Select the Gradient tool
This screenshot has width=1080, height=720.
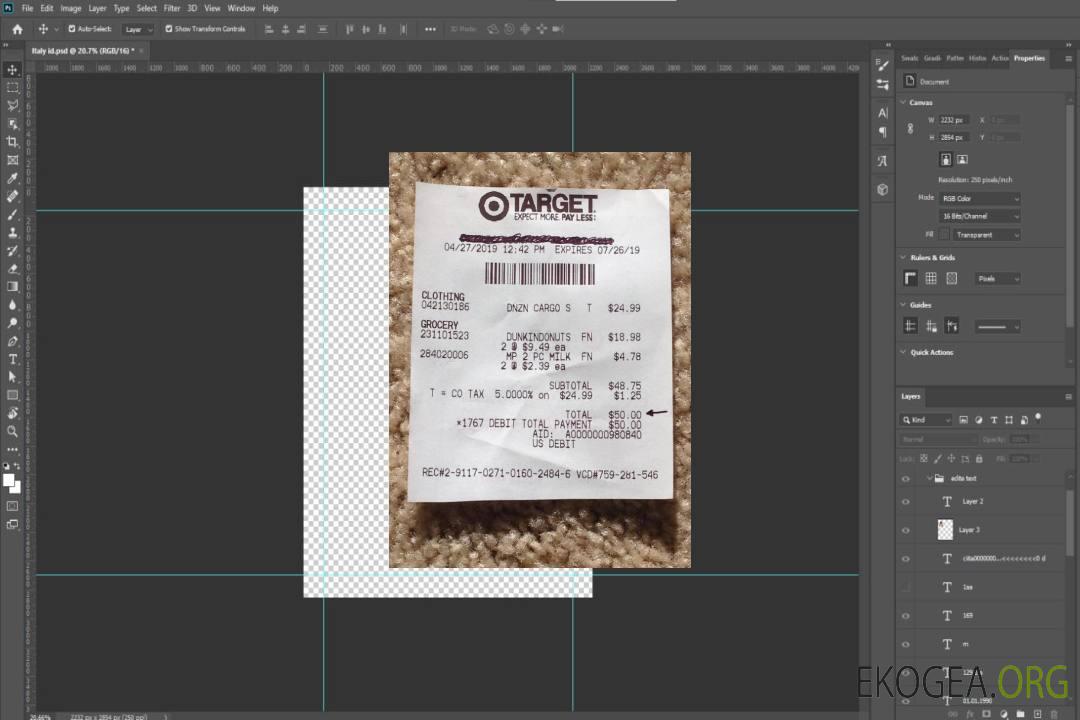point(12,287)
